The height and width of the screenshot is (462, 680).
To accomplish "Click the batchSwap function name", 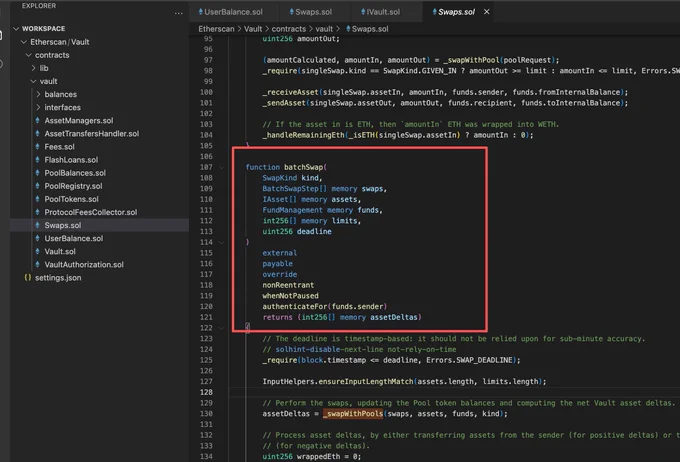I will [x=304, y=167].
